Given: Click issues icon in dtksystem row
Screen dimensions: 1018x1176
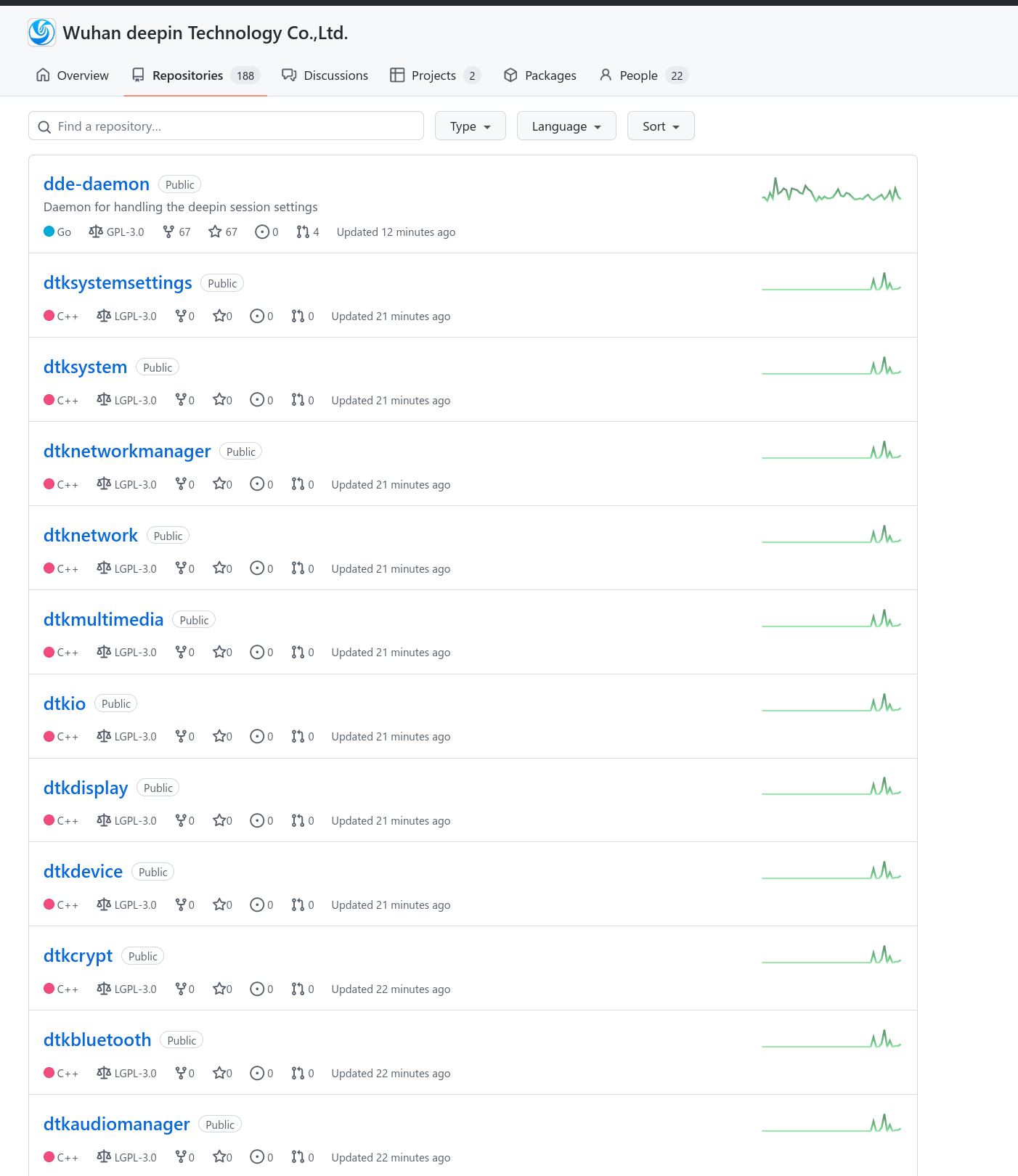Looking at the screenshot, I should coord(257,400).
